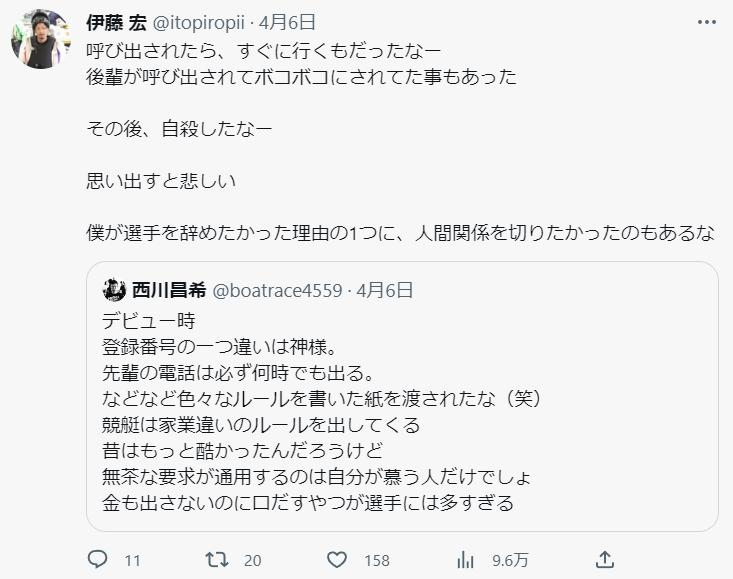
Task: Click the 9.6万 view count
Action: 510,560
